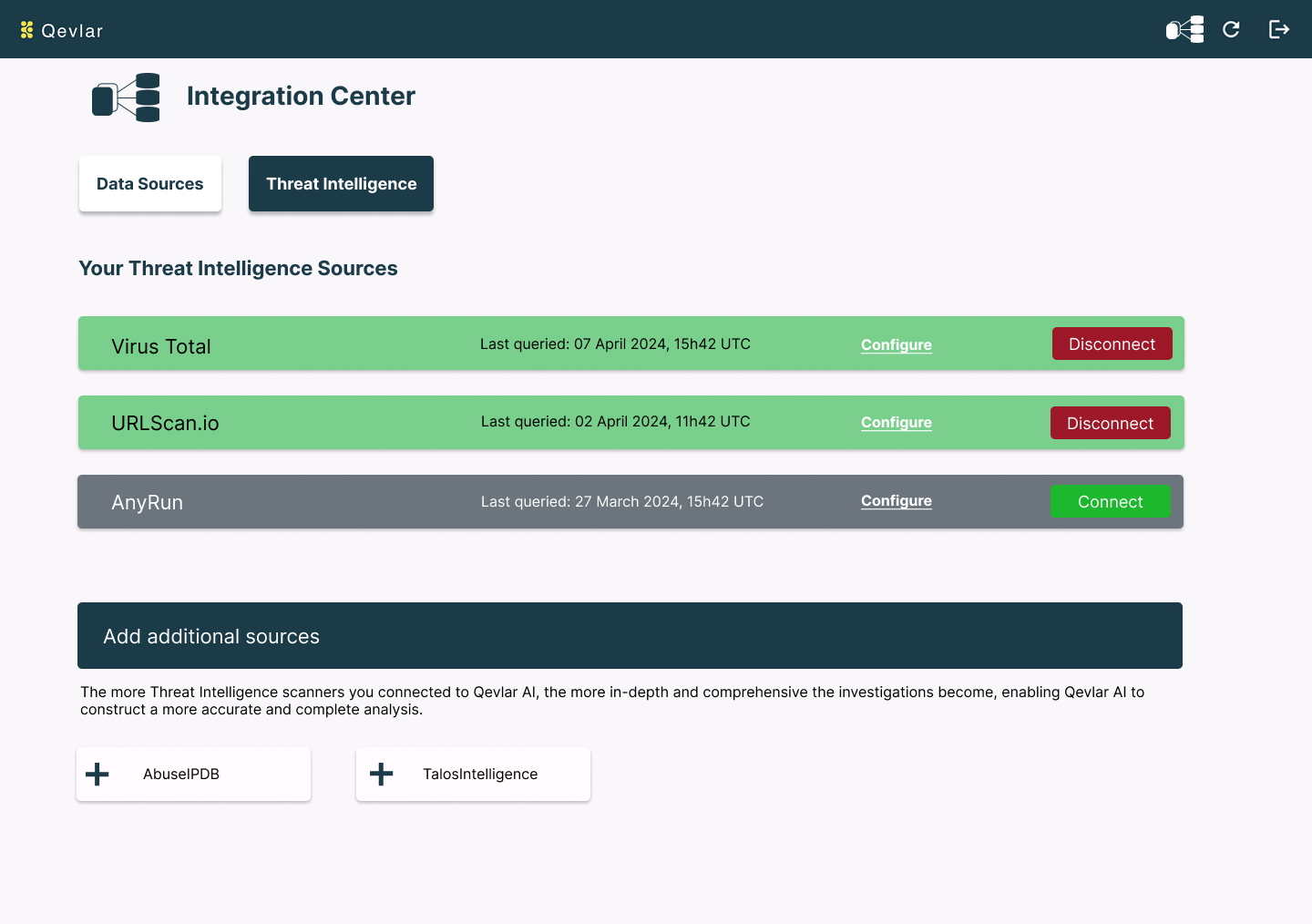Click the refresh icon in the header

point(1231,29)
